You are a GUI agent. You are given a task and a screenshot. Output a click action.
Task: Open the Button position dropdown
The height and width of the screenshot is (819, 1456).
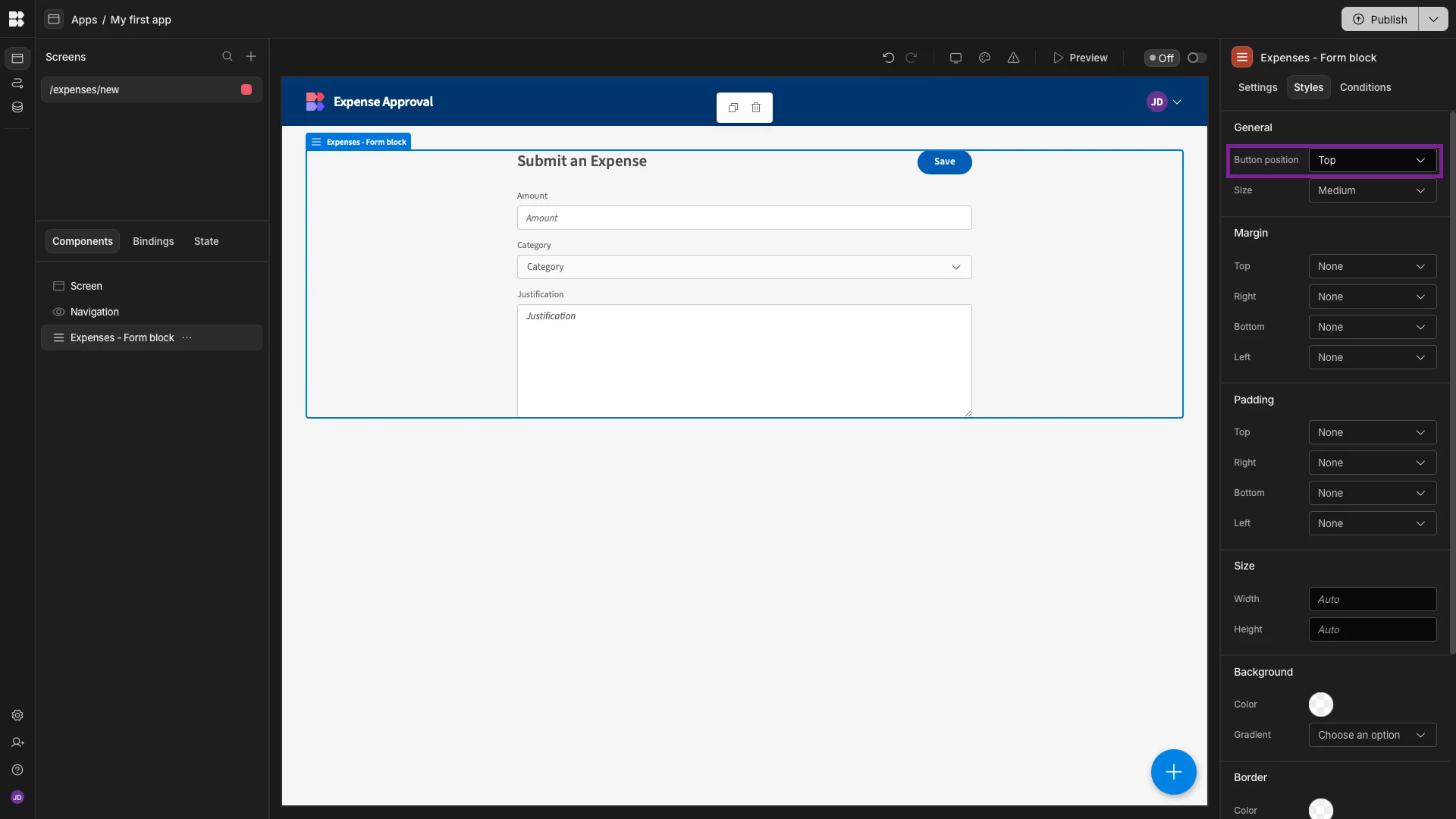[x=1372, y=160]
